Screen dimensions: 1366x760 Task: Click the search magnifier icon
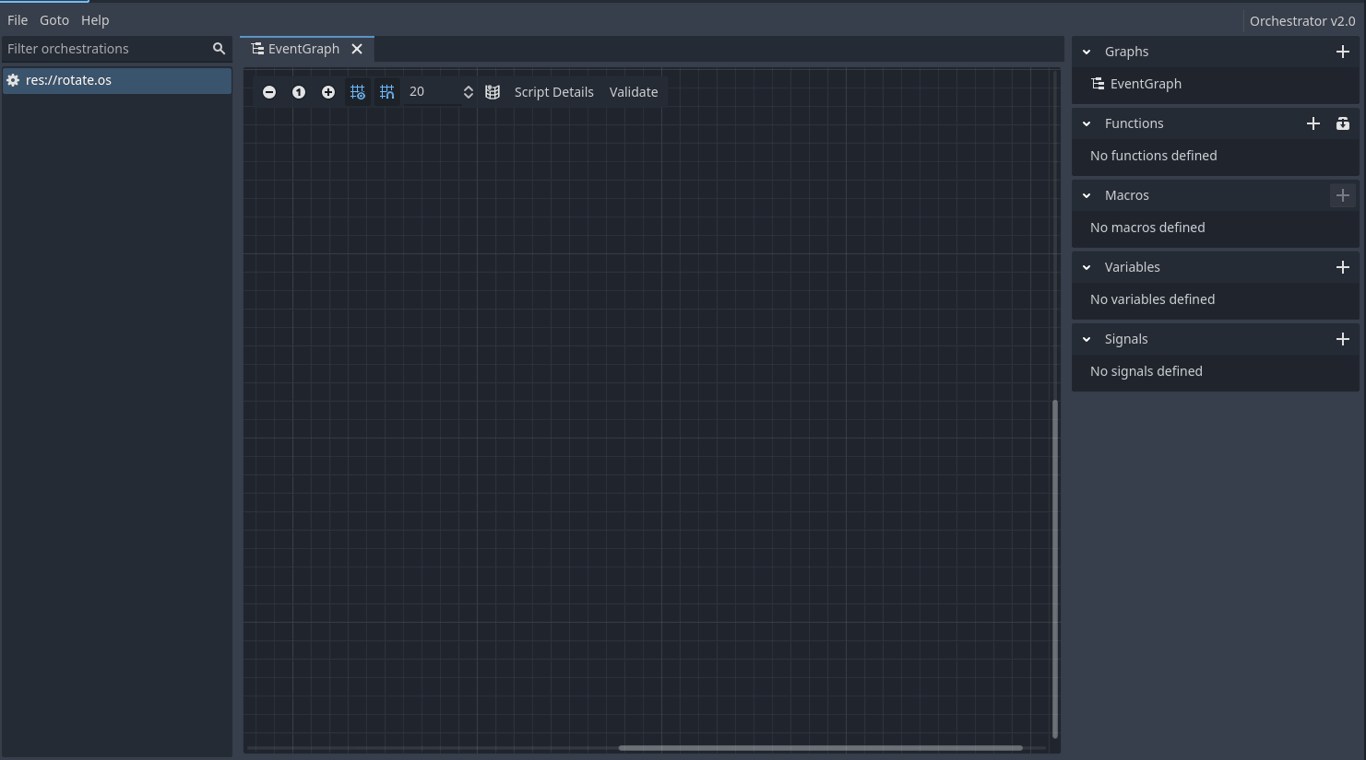coord(219,48)
